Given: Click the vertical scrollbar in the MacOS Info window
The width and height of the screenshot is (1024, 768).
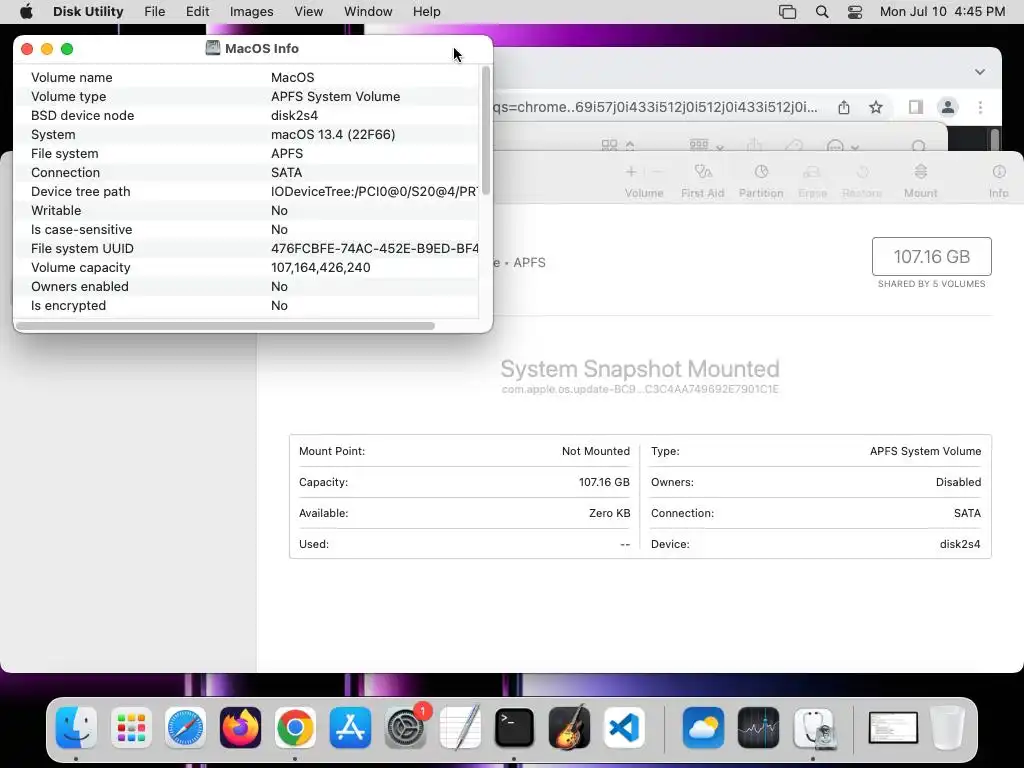Looking at the screenshot, I should tap(485, 130).
